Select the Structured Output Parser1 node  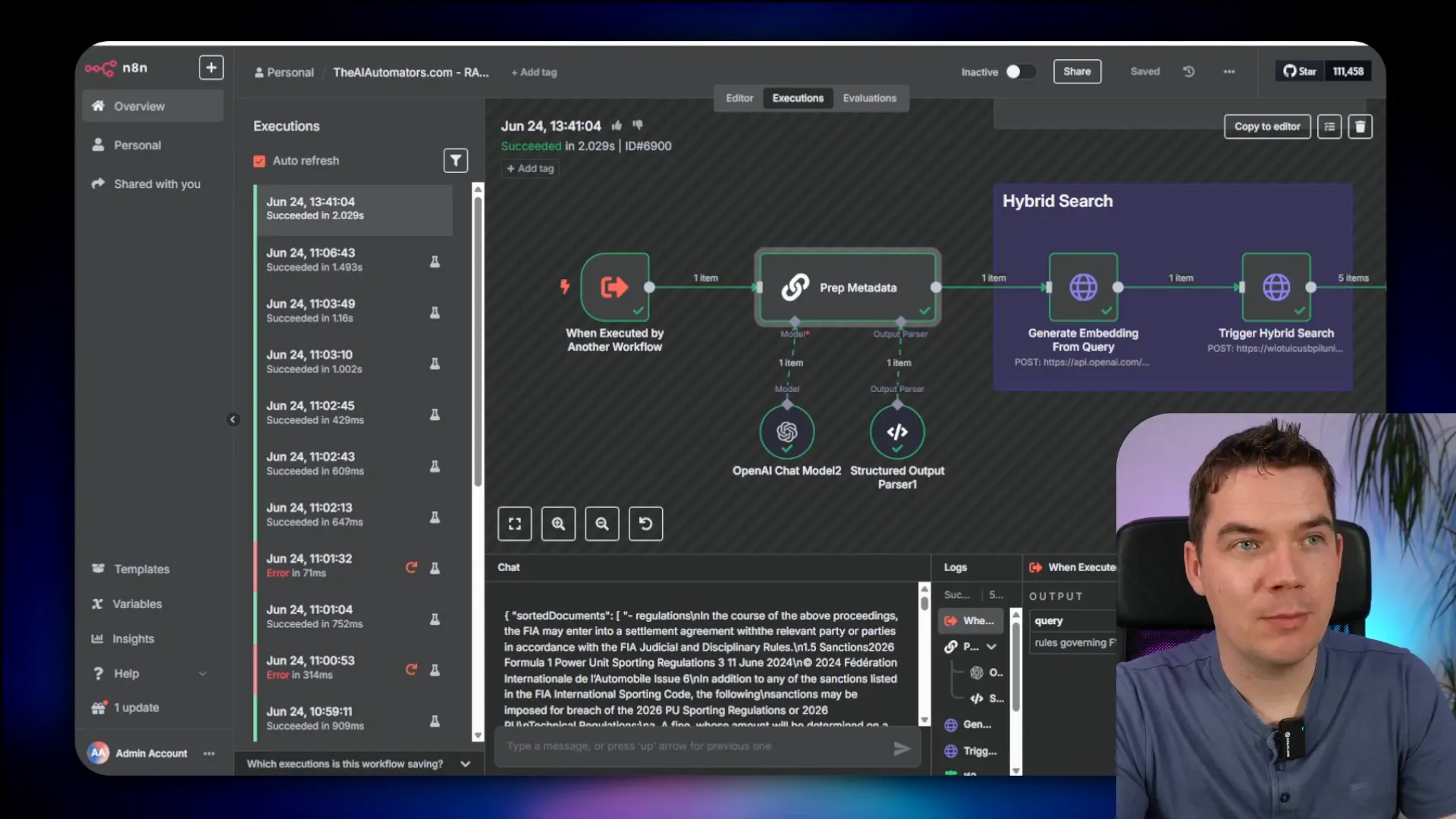pyautogui.click(x=897, y=431)
